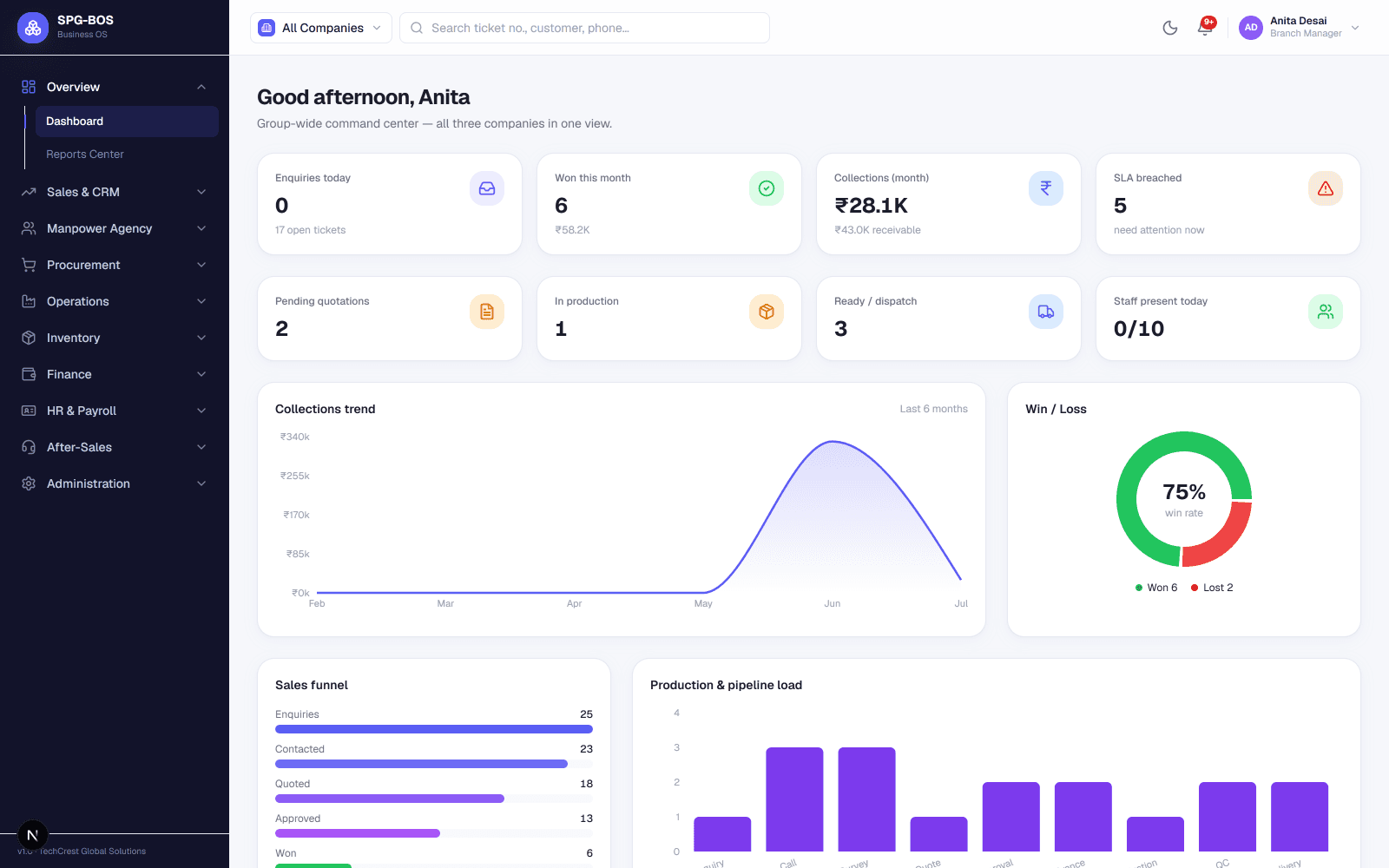The image size is (1389, 868).
Task: Click Operations factory icon
Action: (29, 301)
